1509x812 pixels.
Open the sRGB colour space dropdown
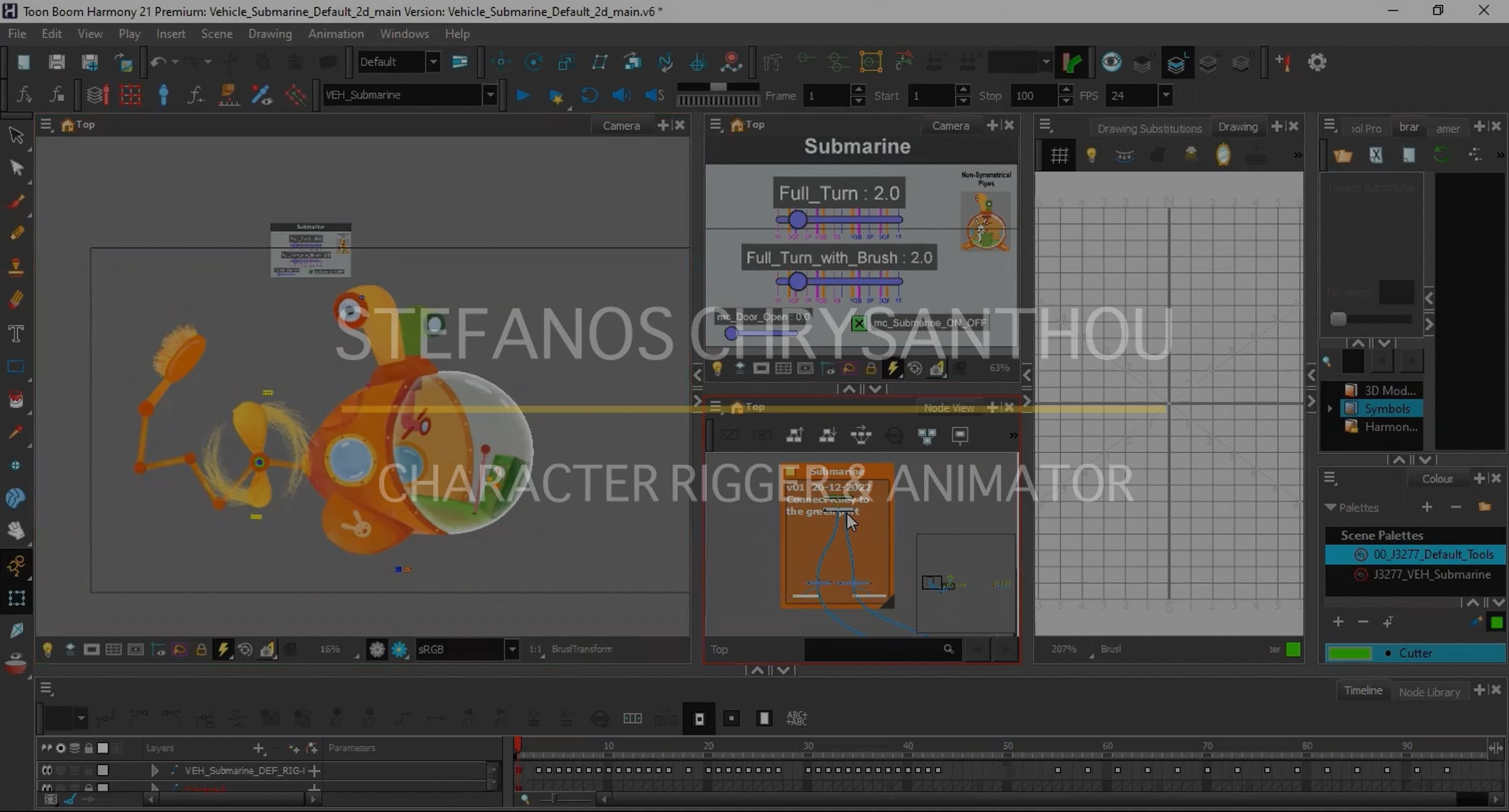coord(512,649)
